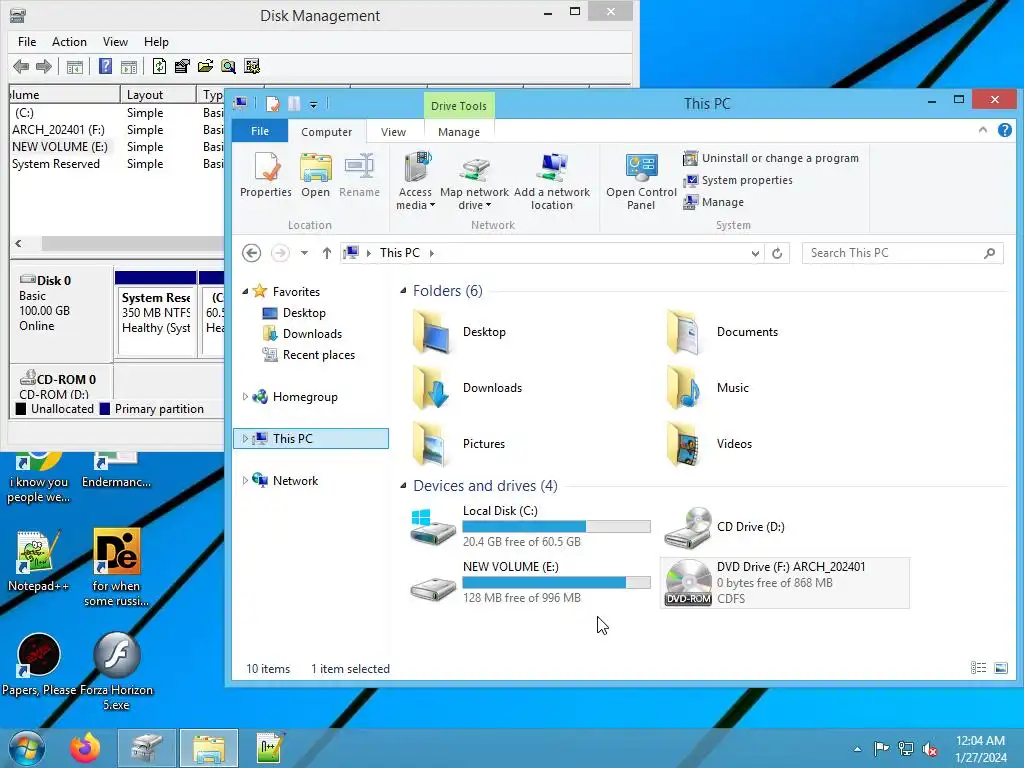Click the Up one level arrow
The width and height of the screenshot is (1024, 768).
[x=327, y=253]
